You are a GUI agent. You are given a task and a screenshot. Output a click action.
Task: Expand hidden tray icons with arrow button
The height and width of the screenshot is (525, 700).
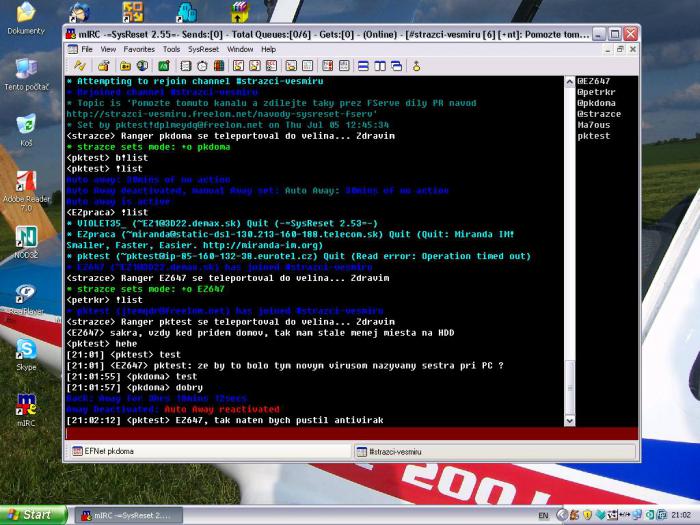[x=562, y=515]
